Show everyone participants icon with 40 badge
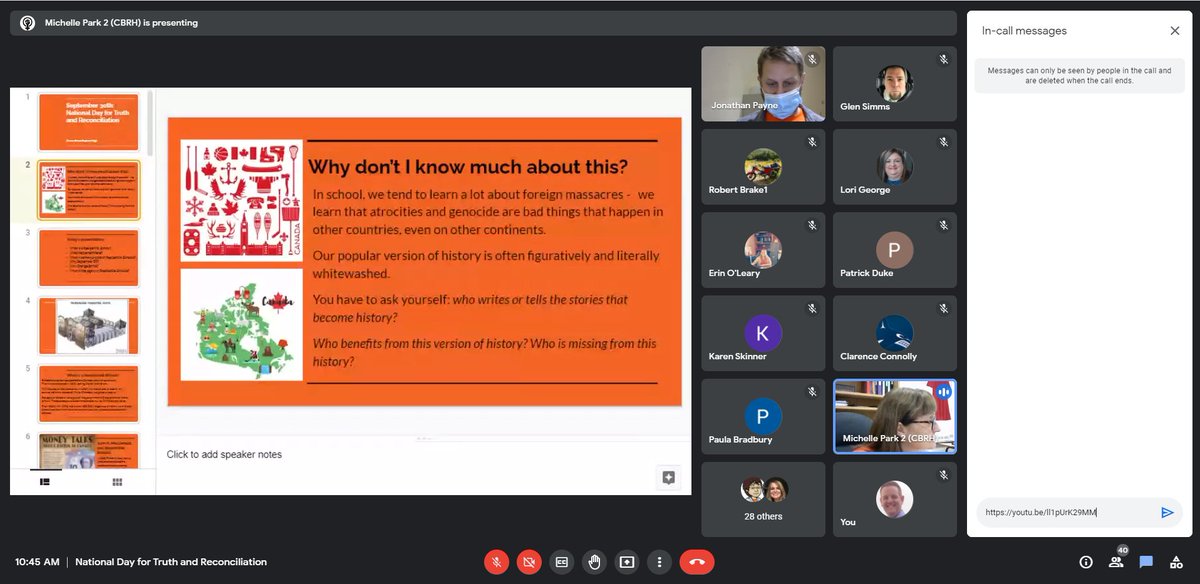 click(1116, 561)
